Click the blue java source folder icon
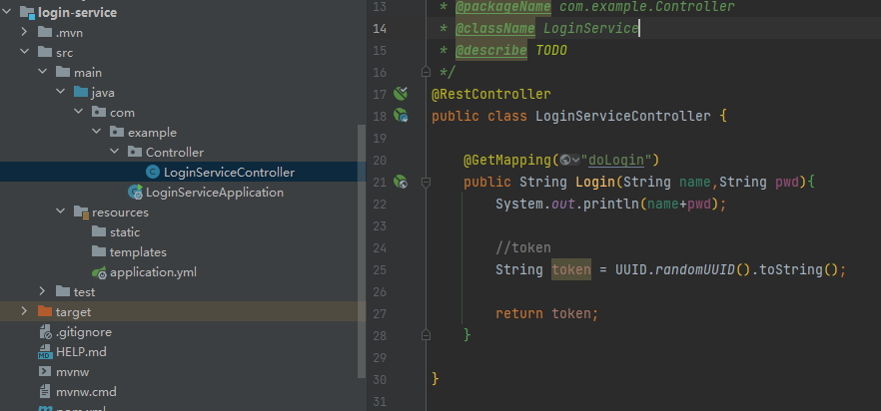This screenshot has height=411, width=881. click(x=81, y=92)
